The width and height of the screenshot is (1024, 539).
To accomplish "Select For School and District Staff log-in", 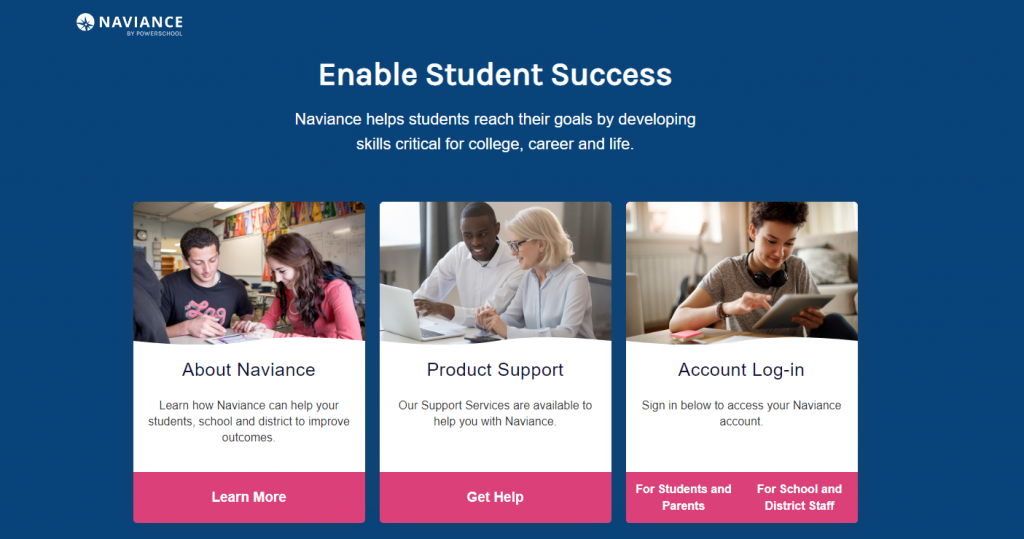I will coord(799,497).
